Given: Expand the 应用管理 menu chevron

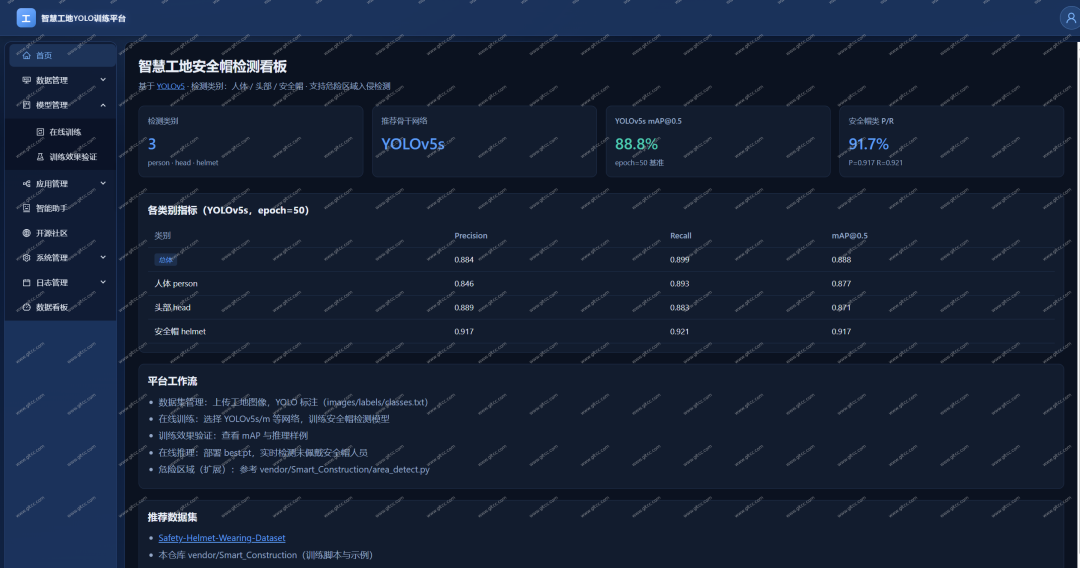Looking at the screenshot, I should [103, 183].
